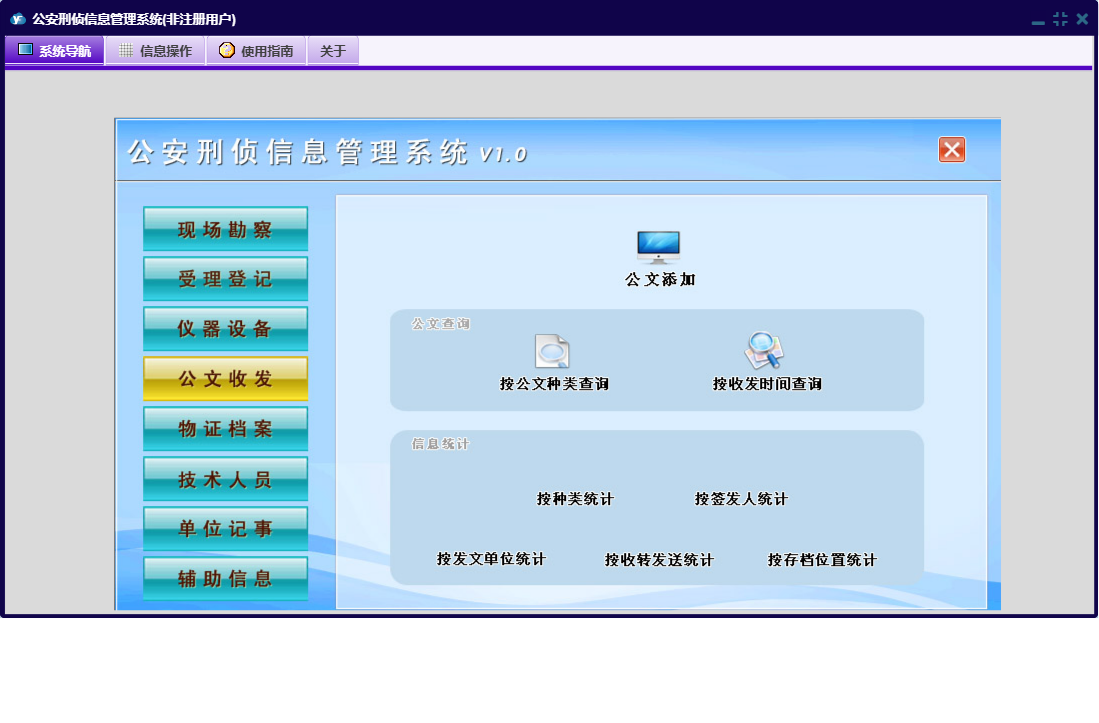This screenshot has width=1099, height=723.
Task: Switch to the 信息操作 tab
Action: coord(155,51)
